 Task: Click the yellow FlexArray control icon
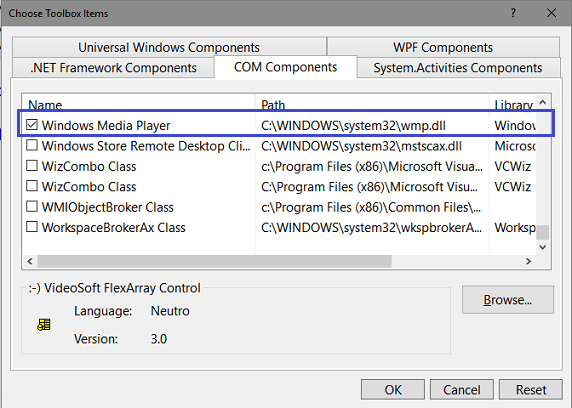[x=44, y=324]
